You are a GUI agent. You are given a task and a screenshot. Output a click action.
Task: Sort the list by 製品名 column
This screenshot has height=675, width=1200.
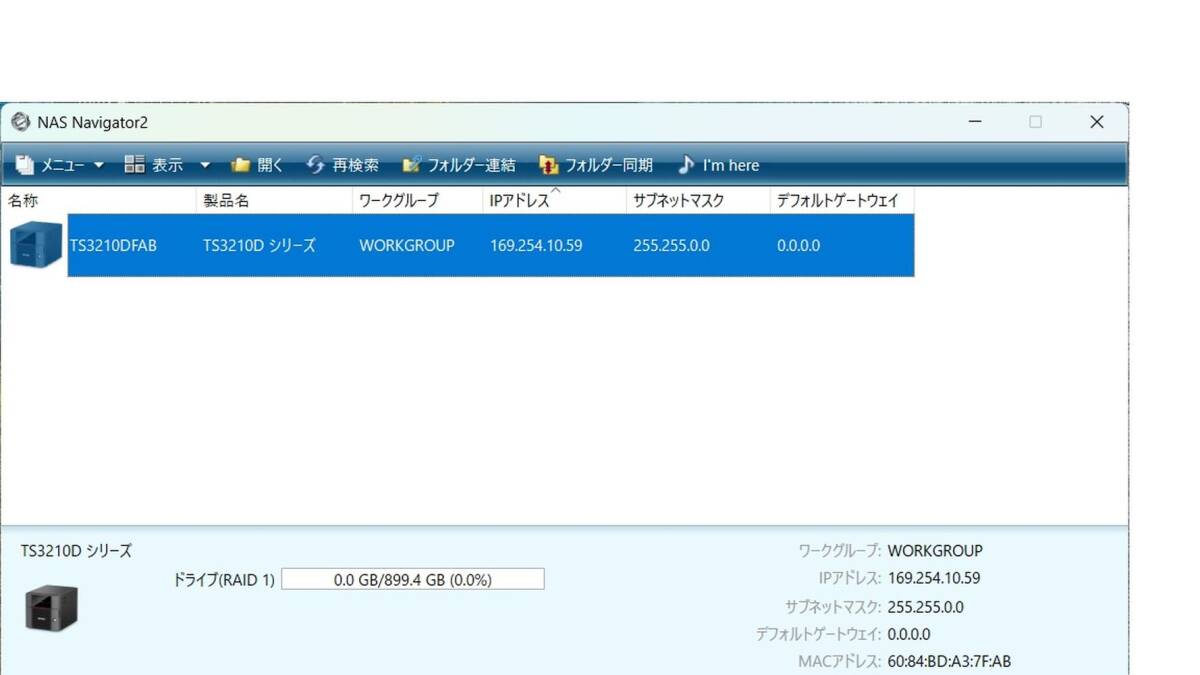tap(276, 201)
